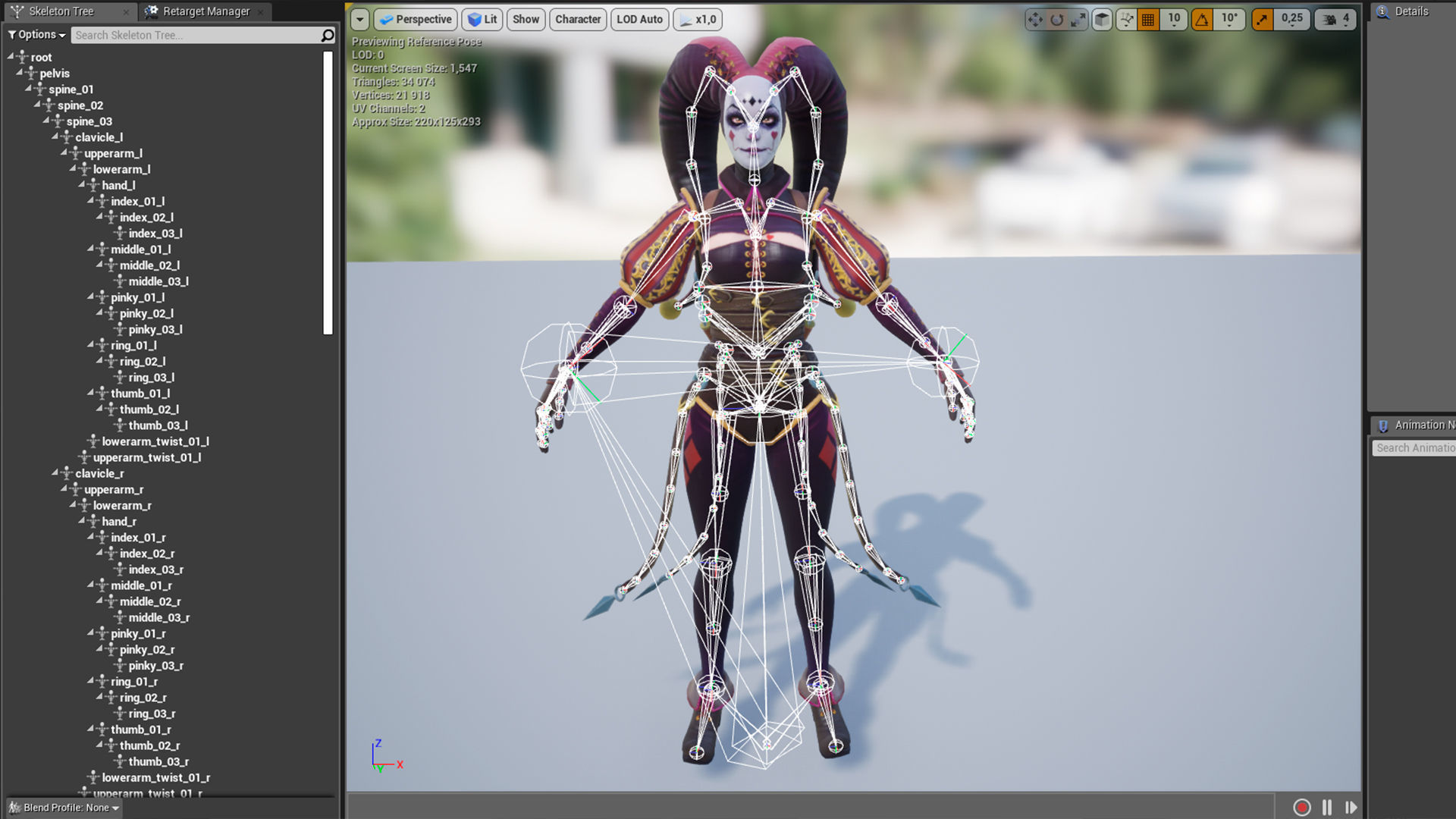Click the search magnifier in Skeleton Tree

(328, 35)
